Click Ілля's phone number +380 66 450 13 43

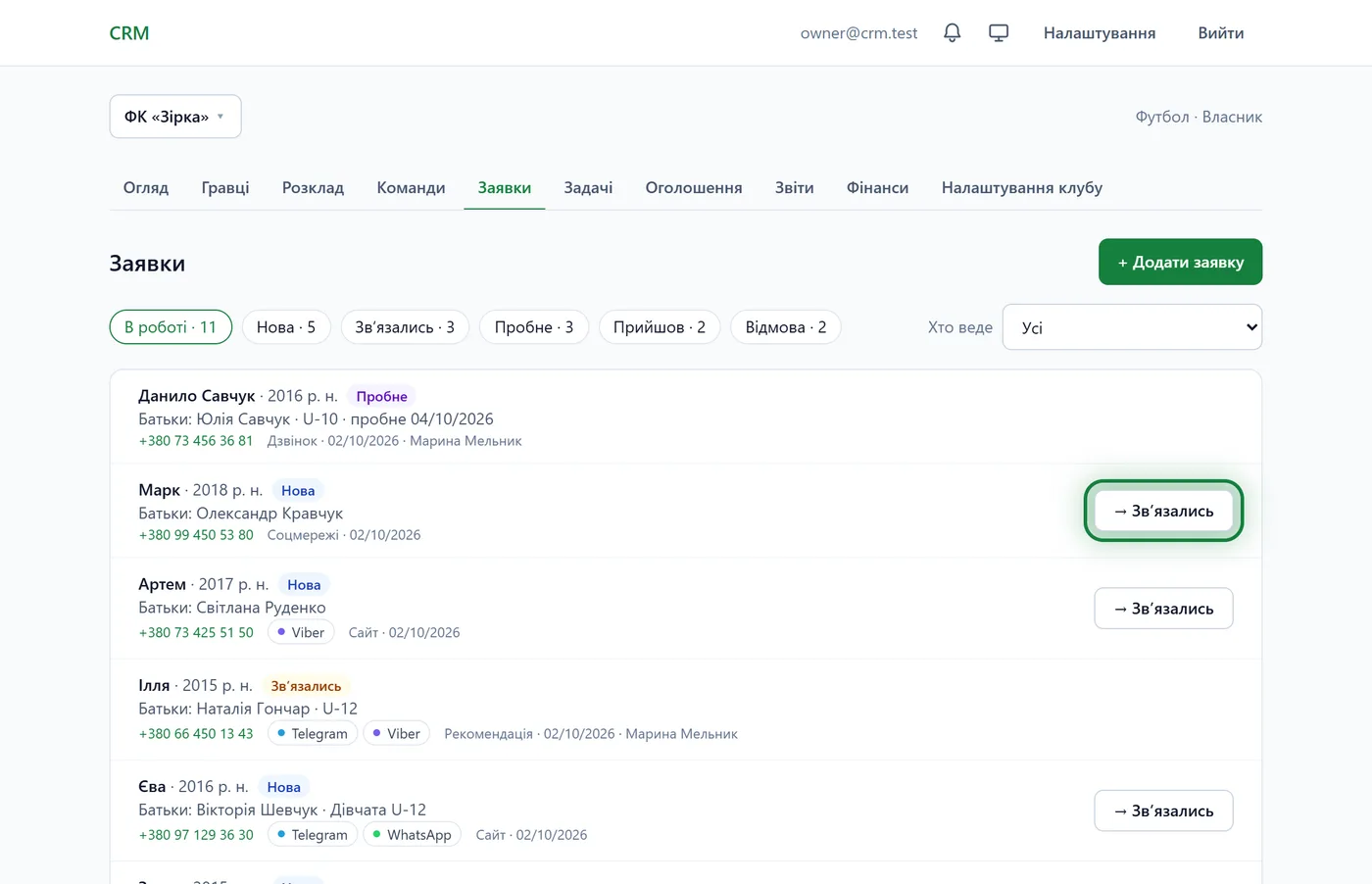(196, 733)
